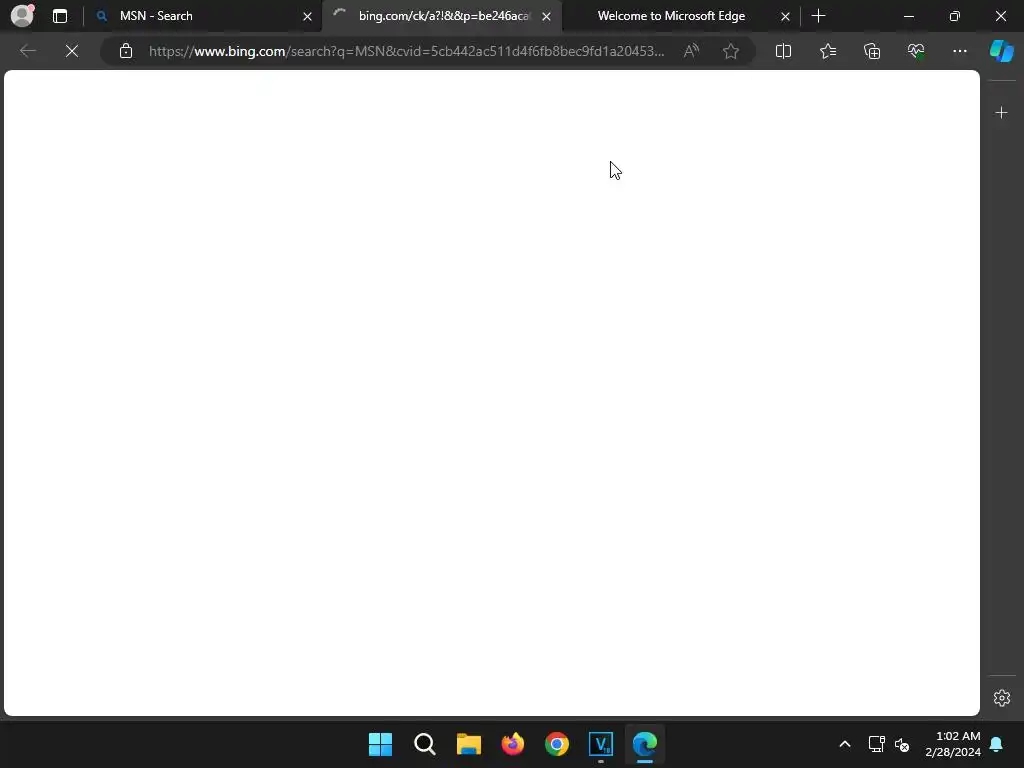Viewport: 1024px width, 768px height.
Task: Add this page to favorites star
Action: click(731, 51)
